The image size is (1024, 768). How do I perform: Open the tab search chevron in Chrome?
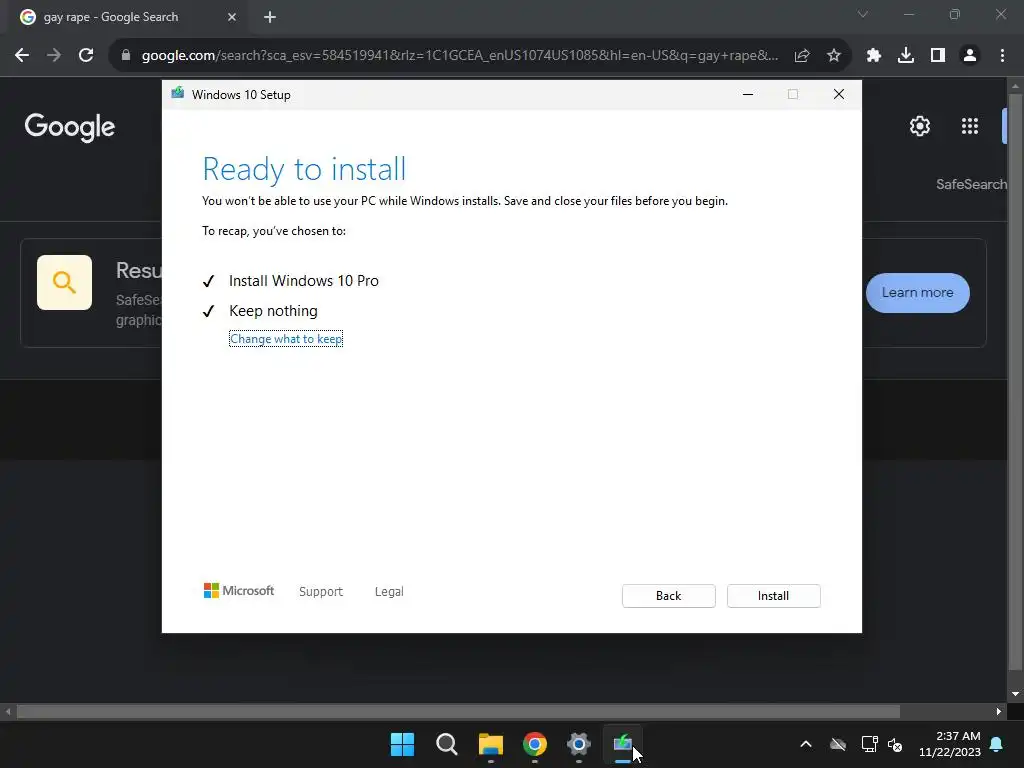click(863, 14)
